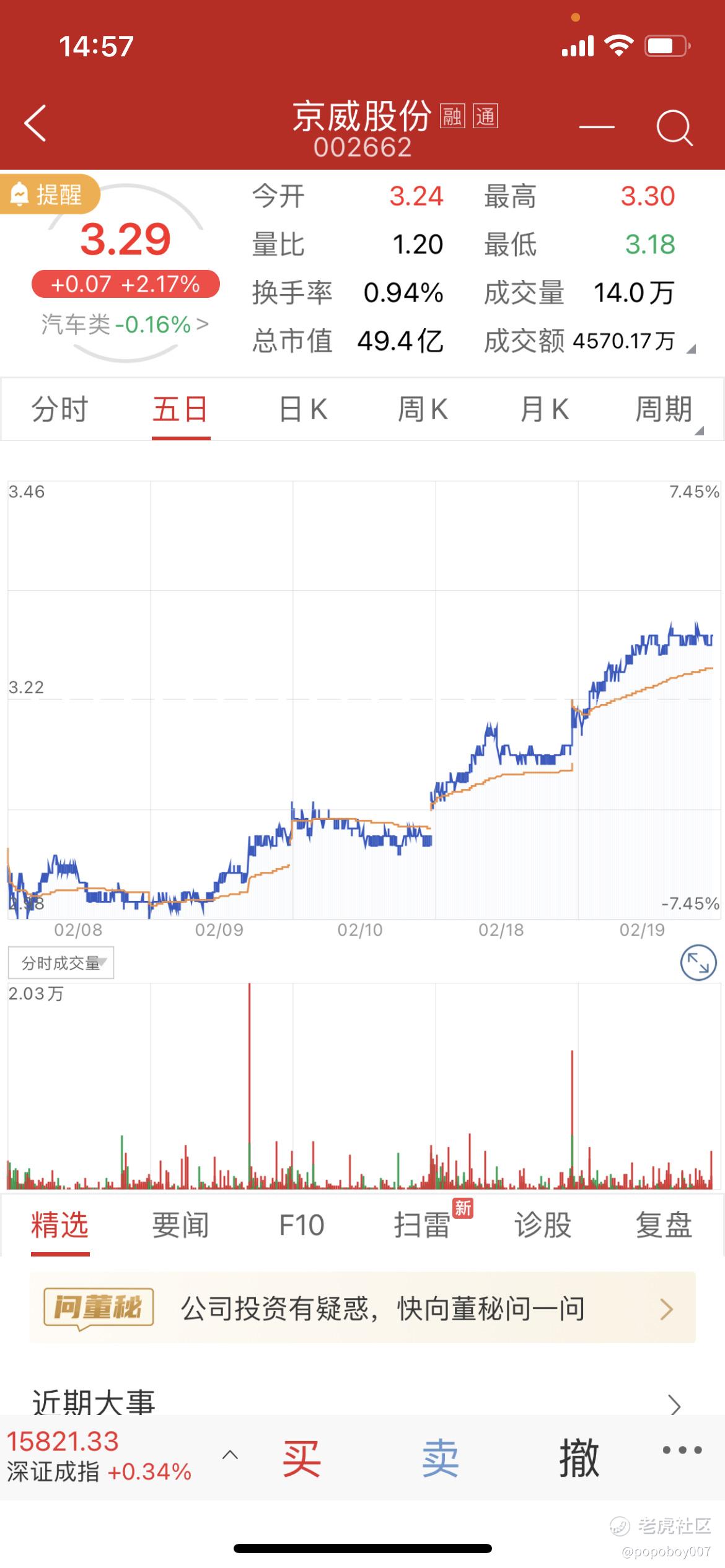Expand the index bar with caret arrow
Viewport: 725px width, 1568px height.
(230, 1455)
